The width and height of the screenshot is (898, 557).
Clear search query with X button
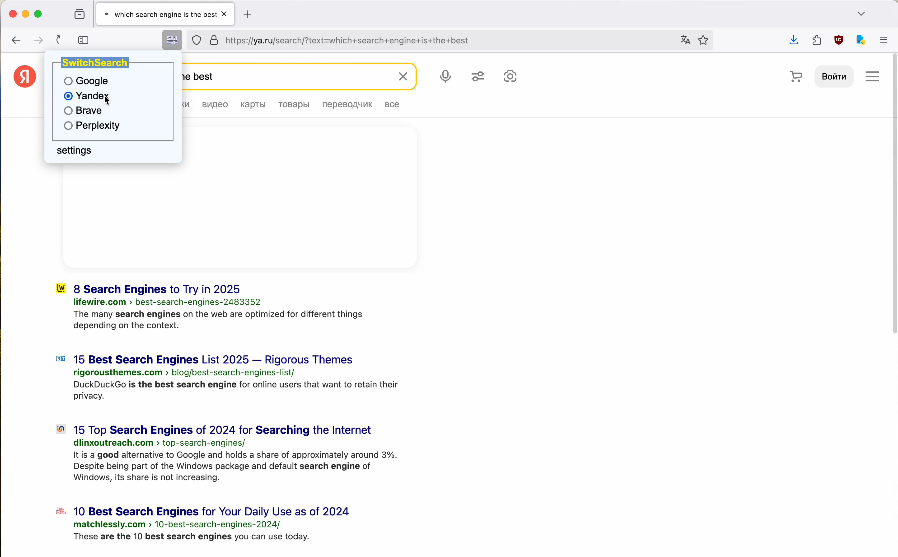click(403, 77)
